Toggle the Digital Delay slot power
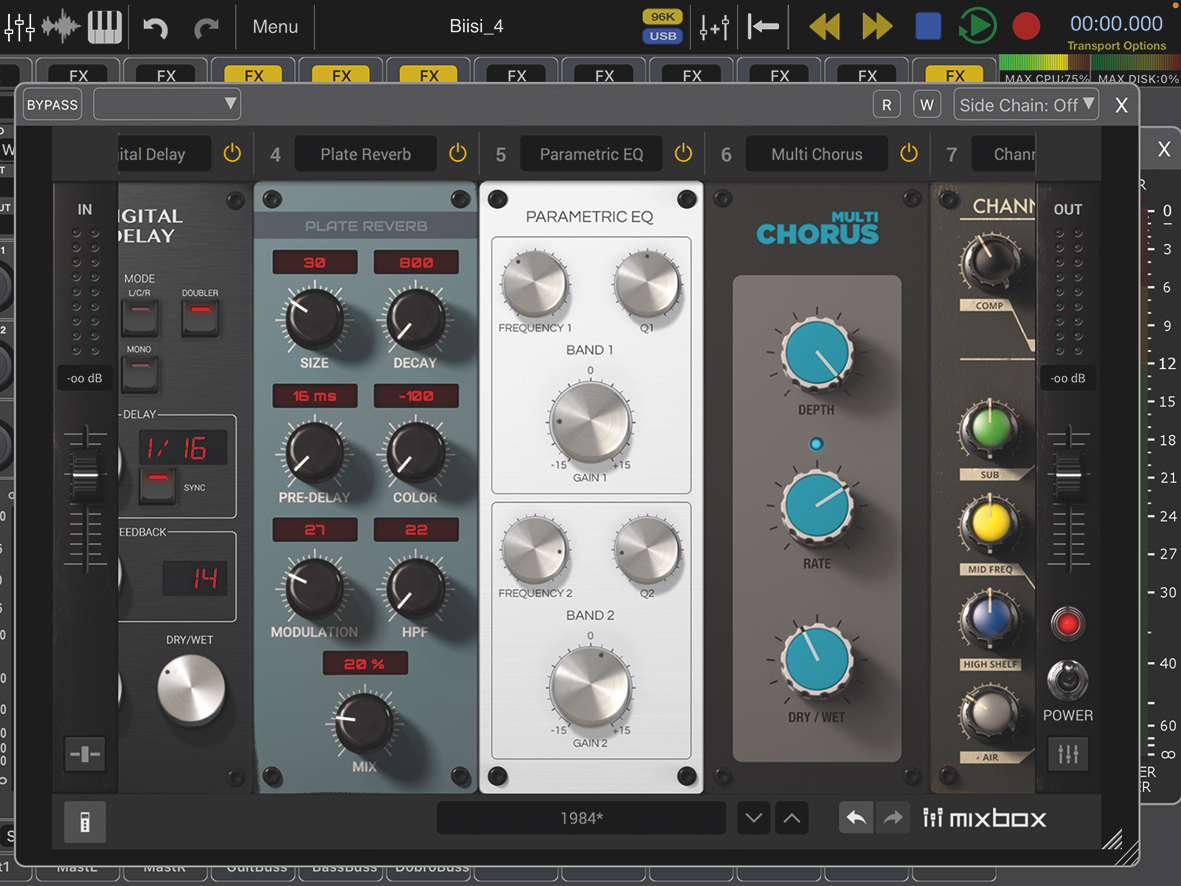The width and height of the screenshot is (1181, 886). click(232, 154)
